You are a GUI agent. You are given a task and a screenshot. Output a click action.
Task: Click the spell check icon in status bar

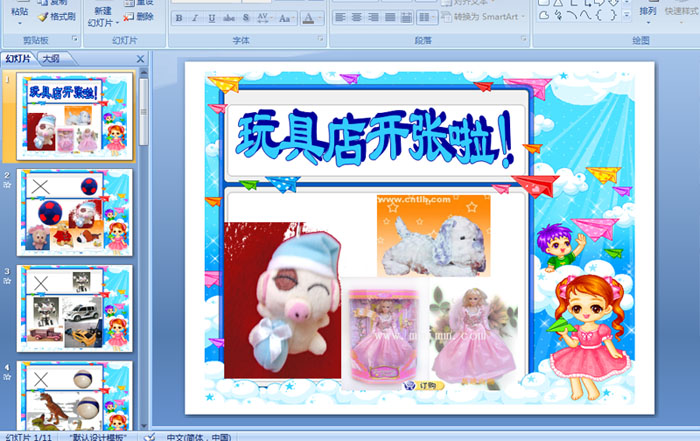(x=149, y=437)
